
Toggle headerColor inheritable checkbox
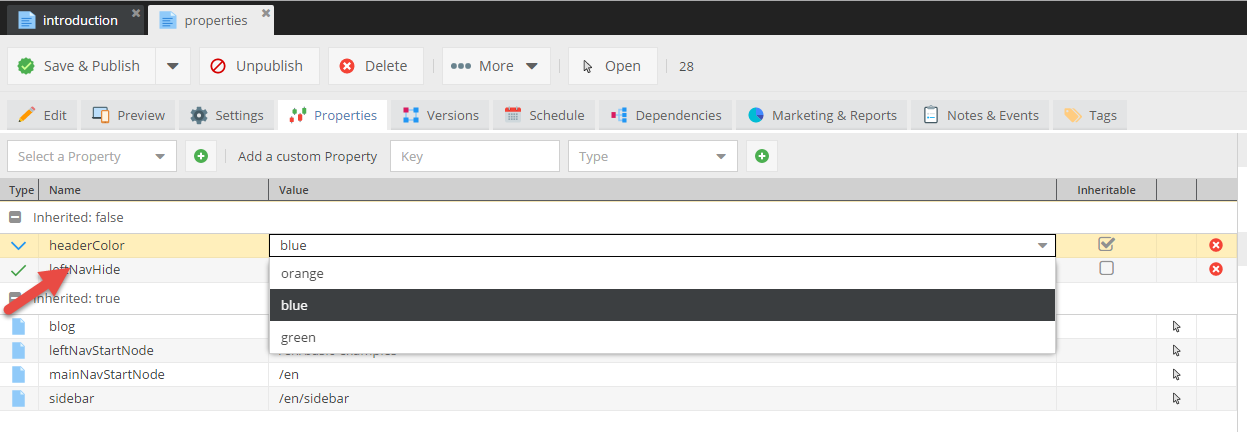pyautogui.click(x=1106, y=244)
